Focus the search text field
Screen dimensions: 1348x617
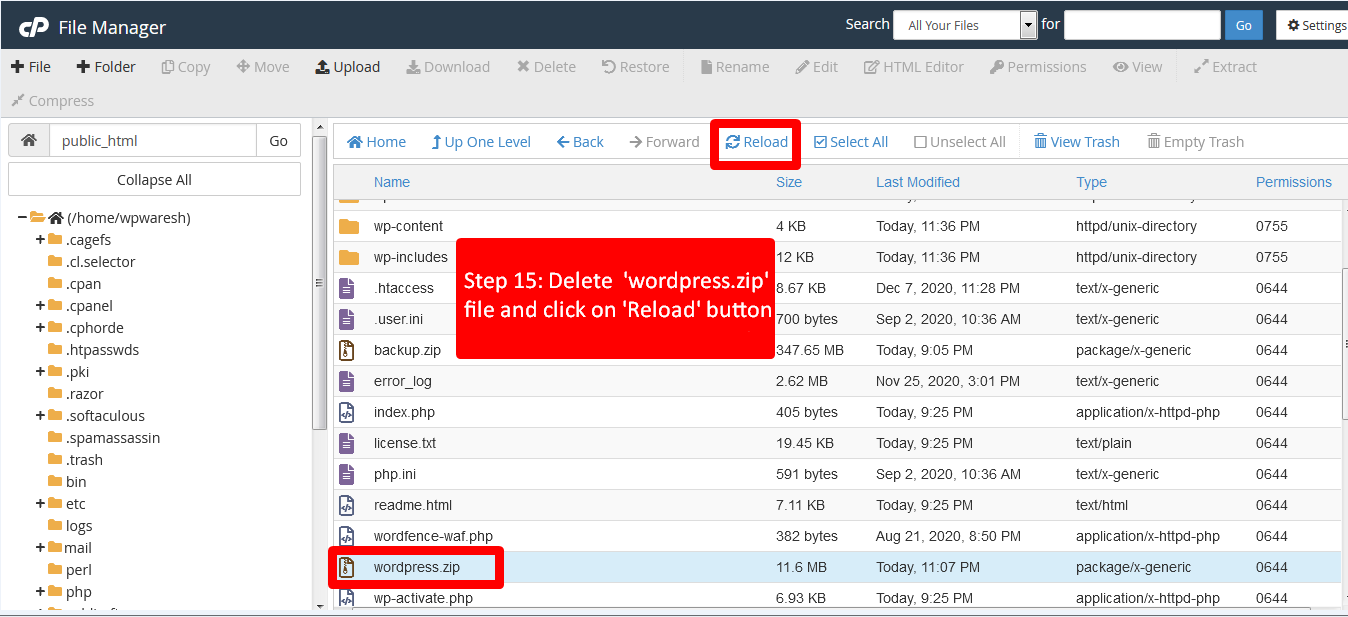pyautogui.click(x=1142, y=25)
